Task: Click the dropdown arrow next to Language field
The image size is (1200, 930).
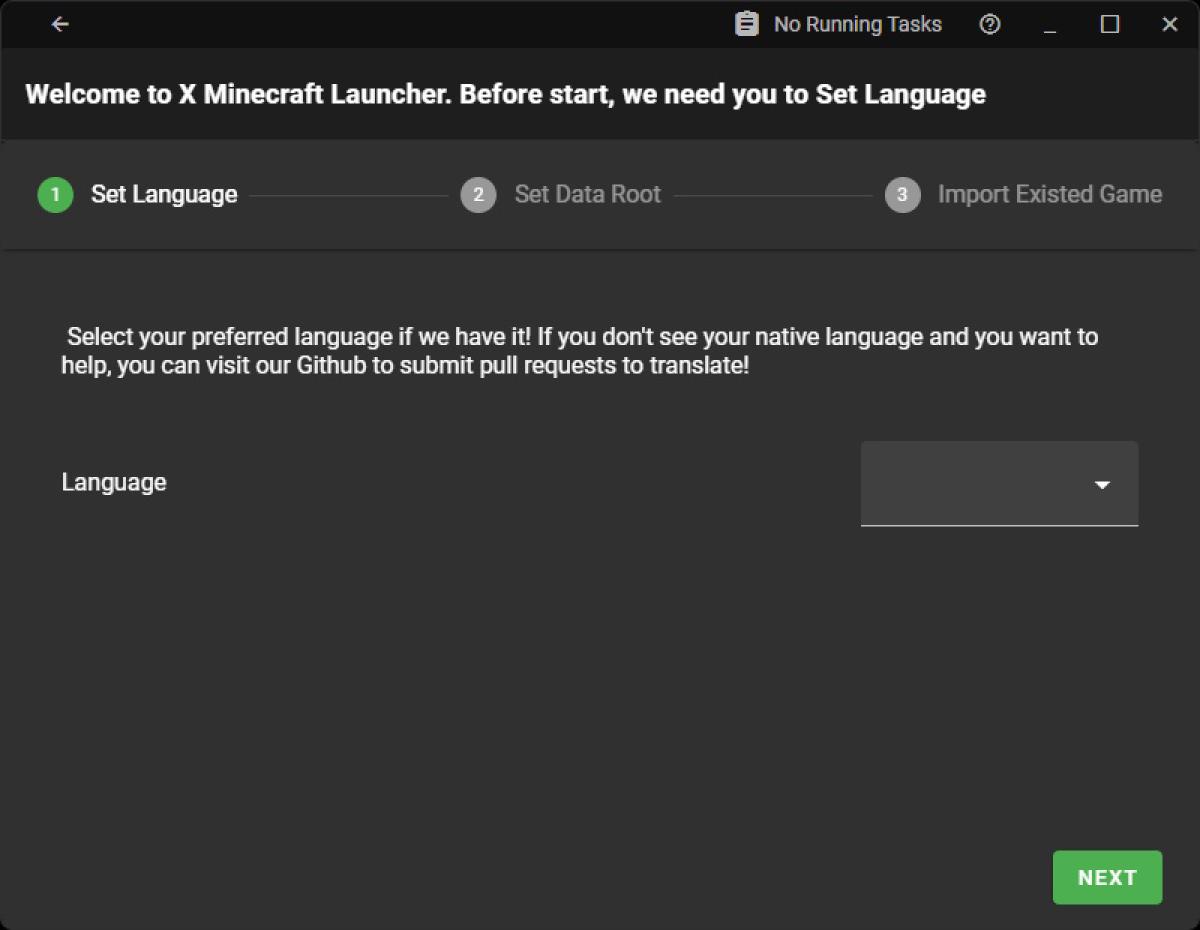Action: point(1102,484)
